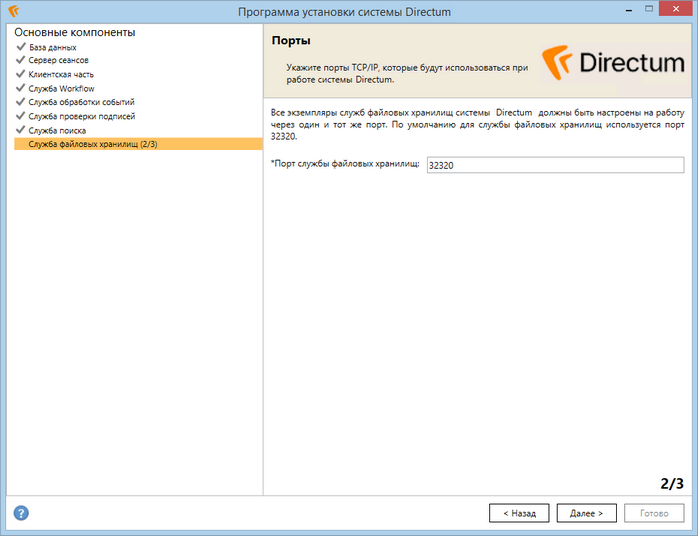
Task: Focus the file storage service port field
Action: tap(554, 166)
